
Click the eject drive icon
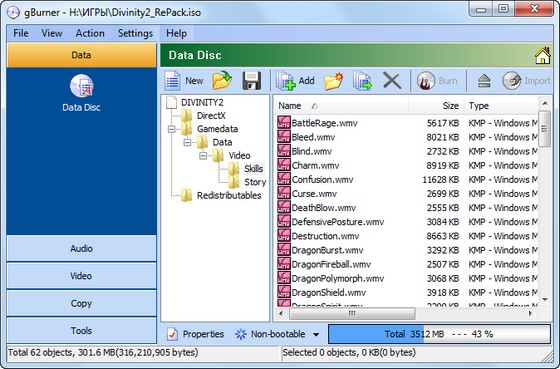[484, 81]
